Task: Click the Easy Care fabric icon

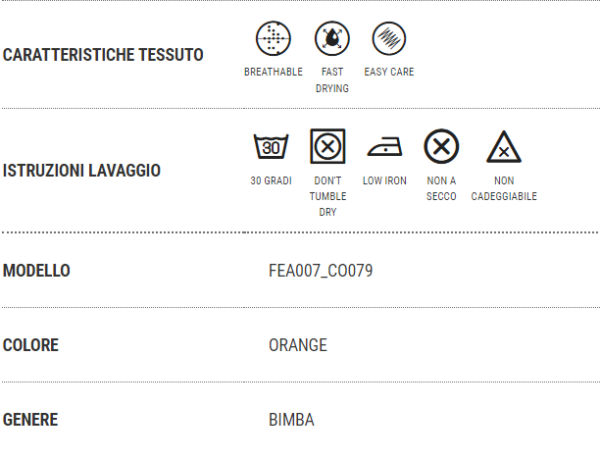Action: [389, 39]
